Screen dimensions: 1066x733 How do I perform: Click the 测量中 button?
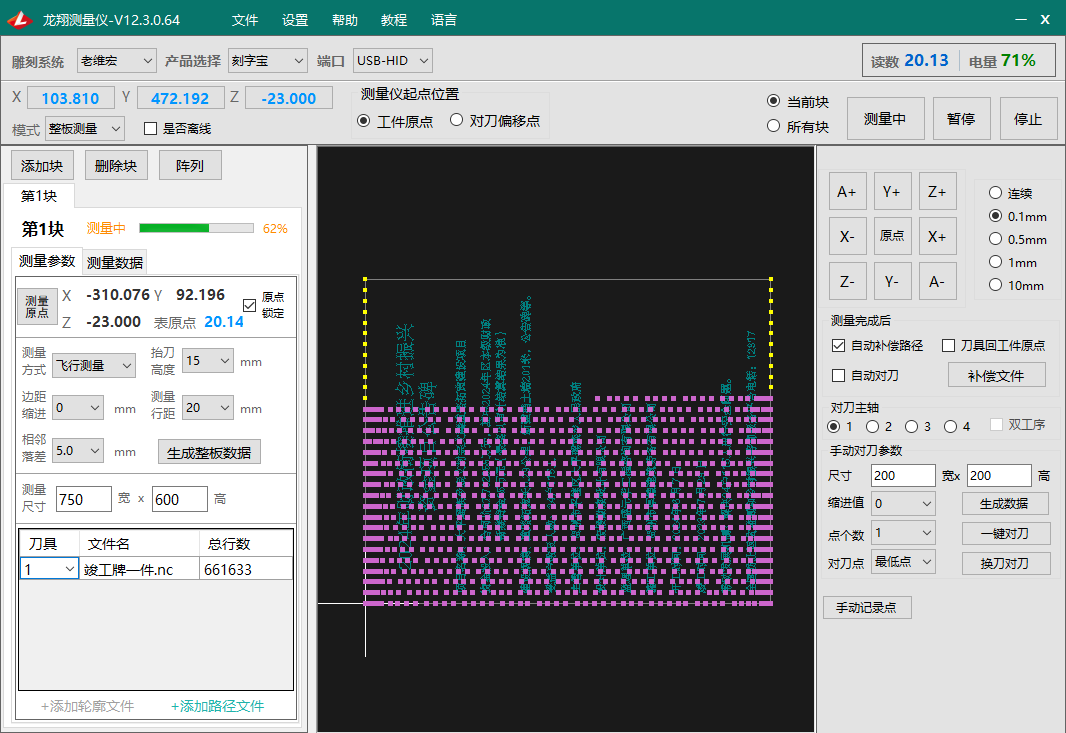point(885,119)
